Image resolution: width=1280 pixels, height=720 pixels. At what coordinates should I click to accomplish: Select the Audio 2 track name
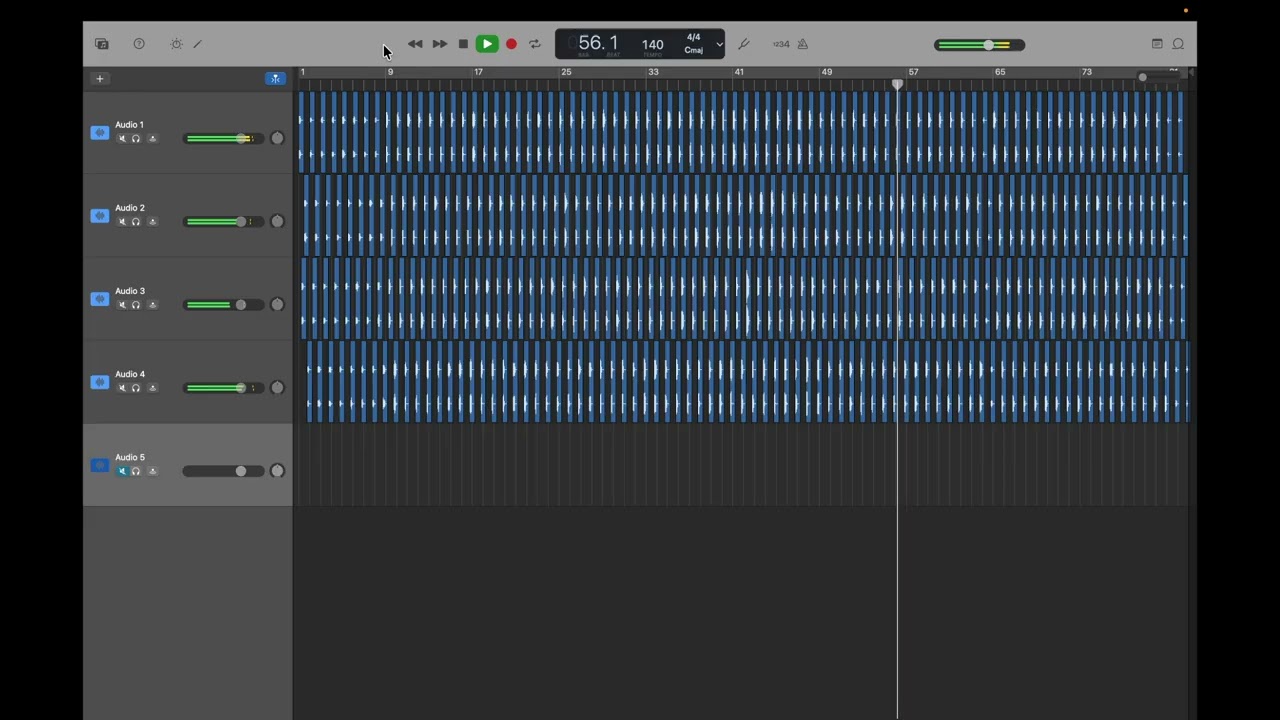(130, 208)
